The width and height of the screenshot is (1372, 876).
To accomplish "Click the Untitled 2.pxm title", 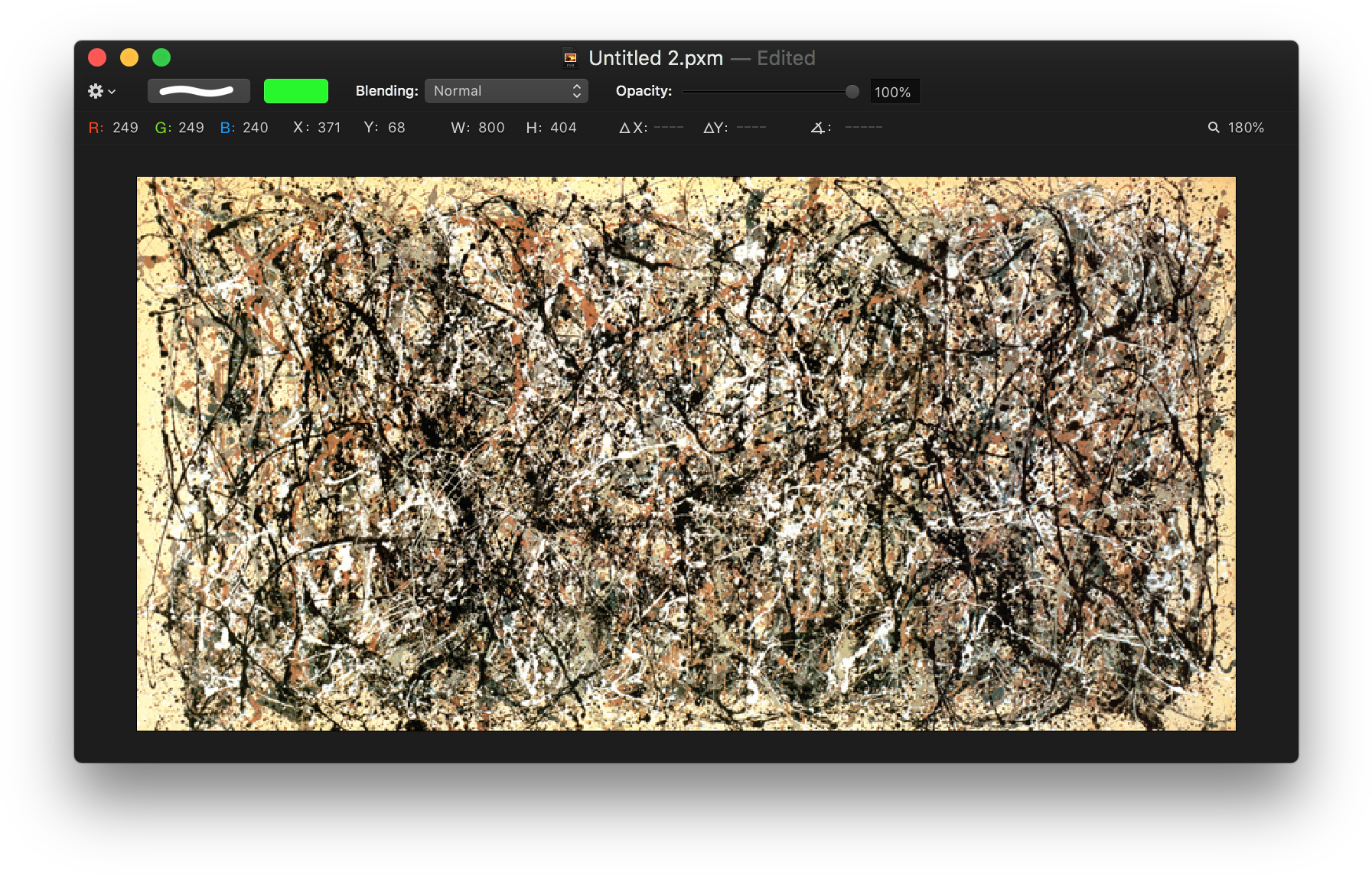I will pyautogui.click(x=657, y=57).
